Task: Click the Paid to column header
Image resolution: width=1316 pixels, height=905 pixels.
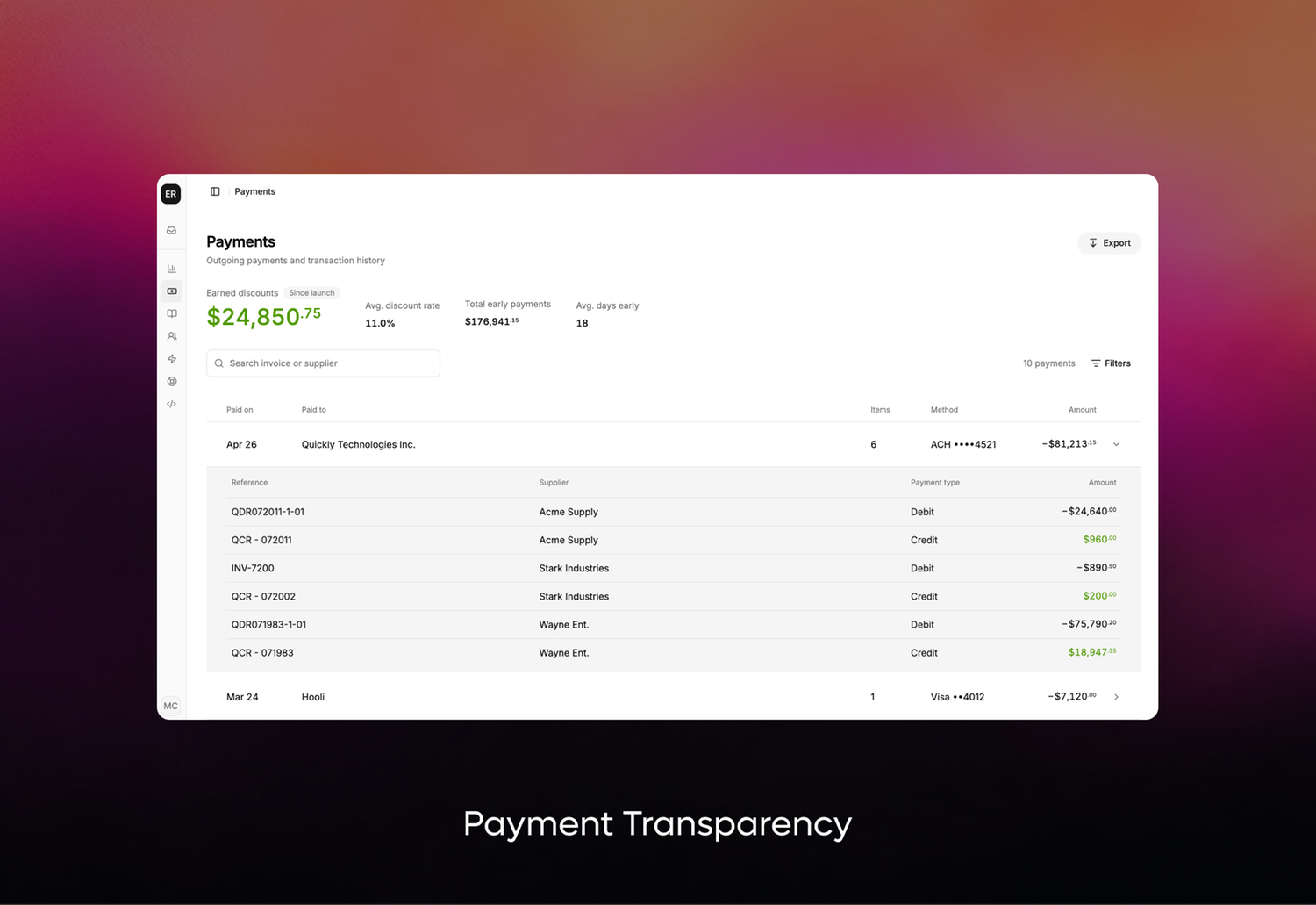Action: pyautogui.click(x=314, y=410)
